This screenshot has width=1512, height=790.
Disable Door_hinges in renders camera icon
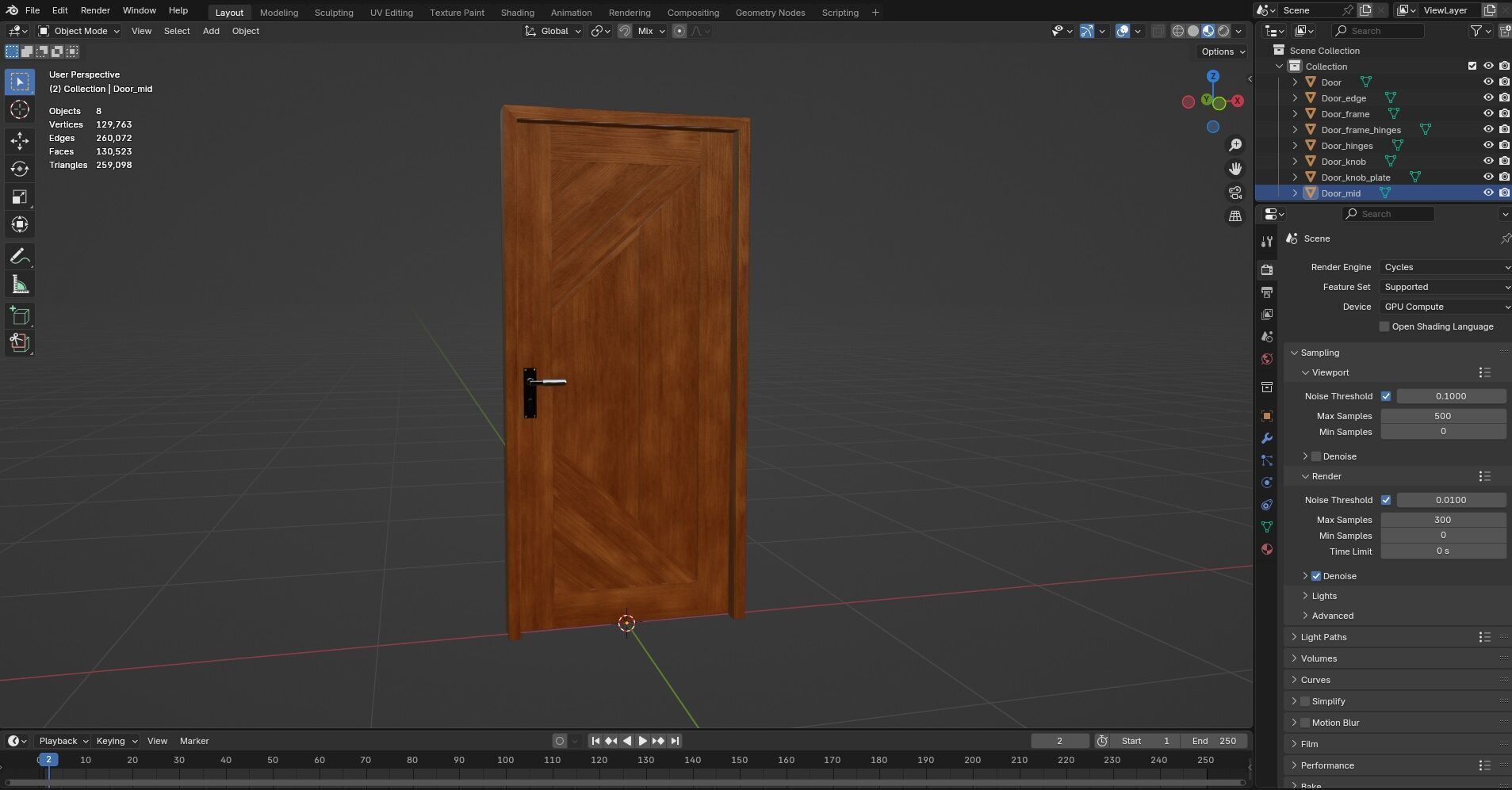coord(1504,145)
